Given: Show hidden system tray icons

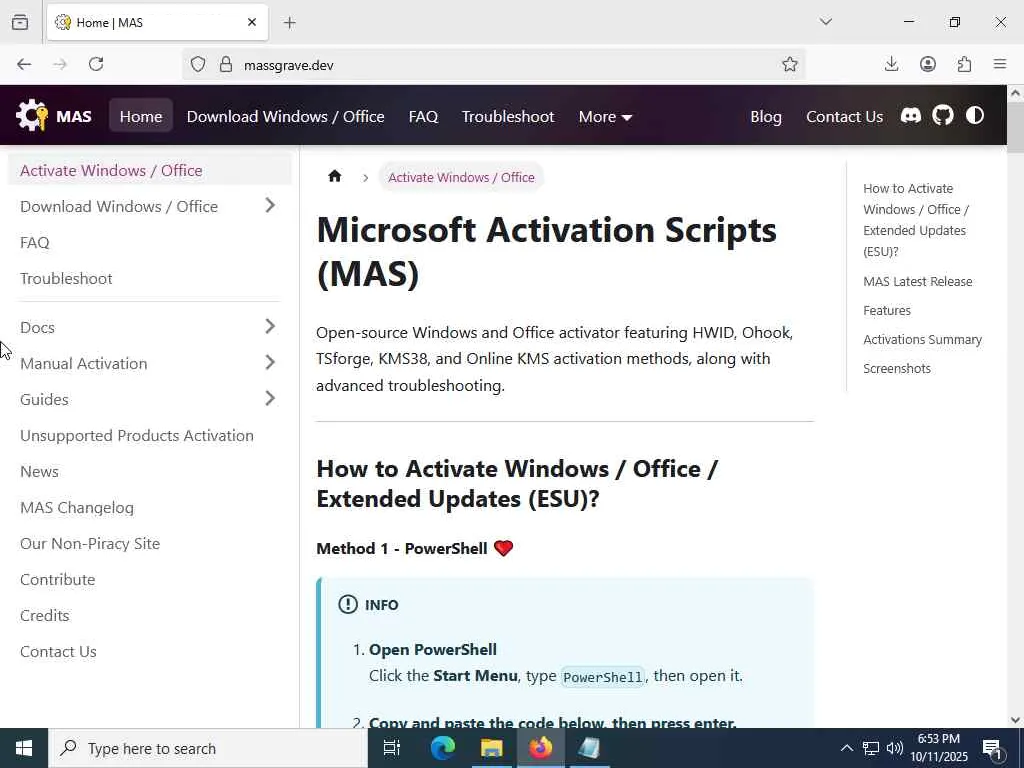Looking at the screenshot, I should coord(846,748).
